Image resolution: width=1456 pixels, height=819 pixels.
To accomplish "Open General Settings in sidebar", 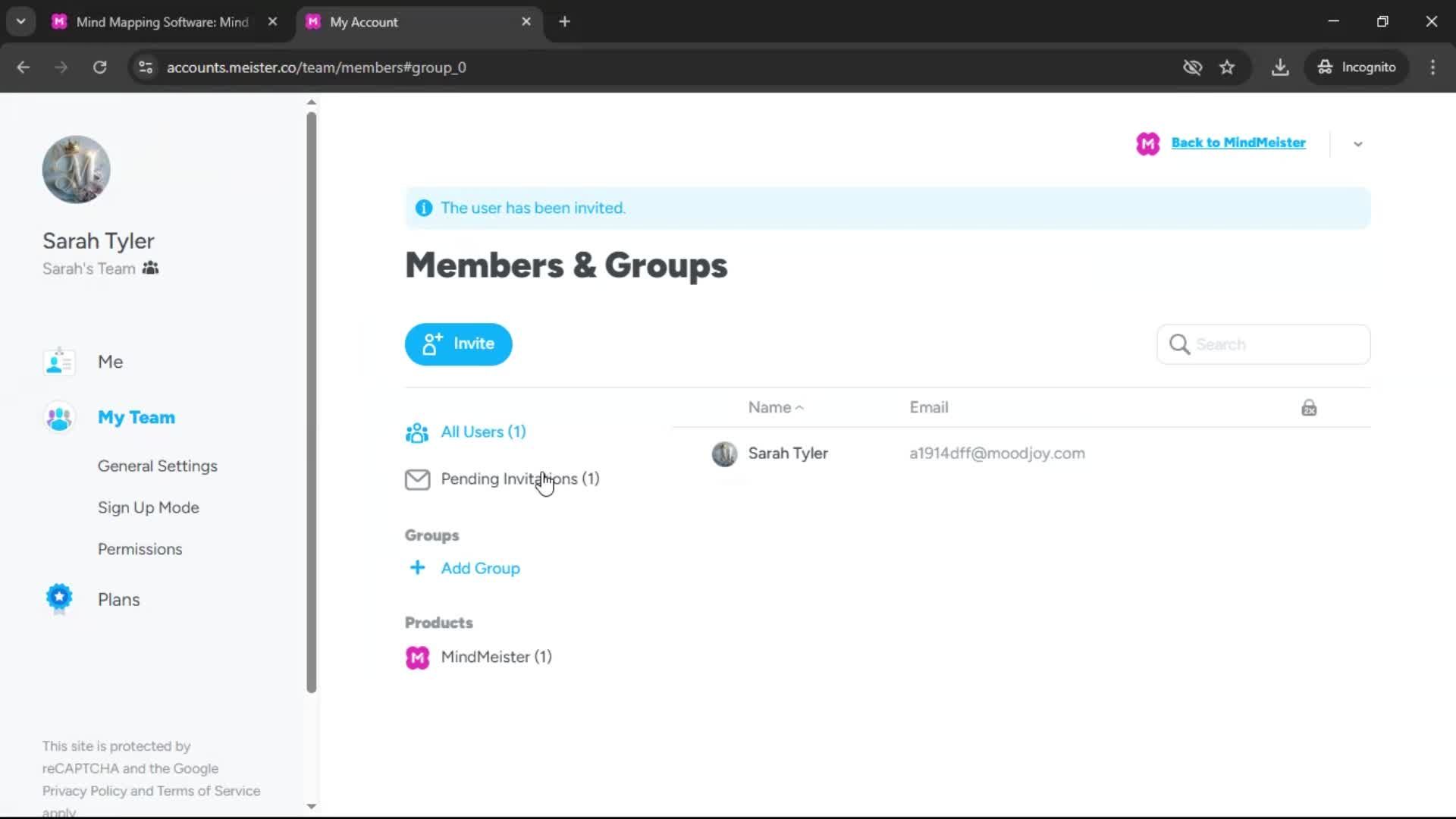I will click(x=157, y=466).
